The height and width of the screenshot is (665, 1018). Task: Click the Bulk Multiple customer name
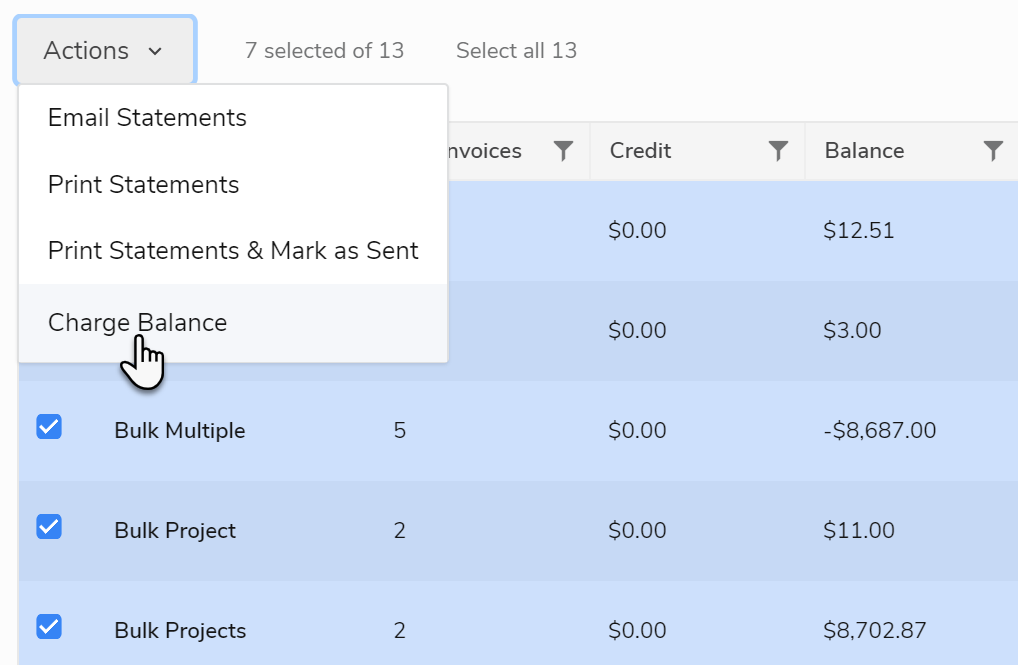point(180,431)
